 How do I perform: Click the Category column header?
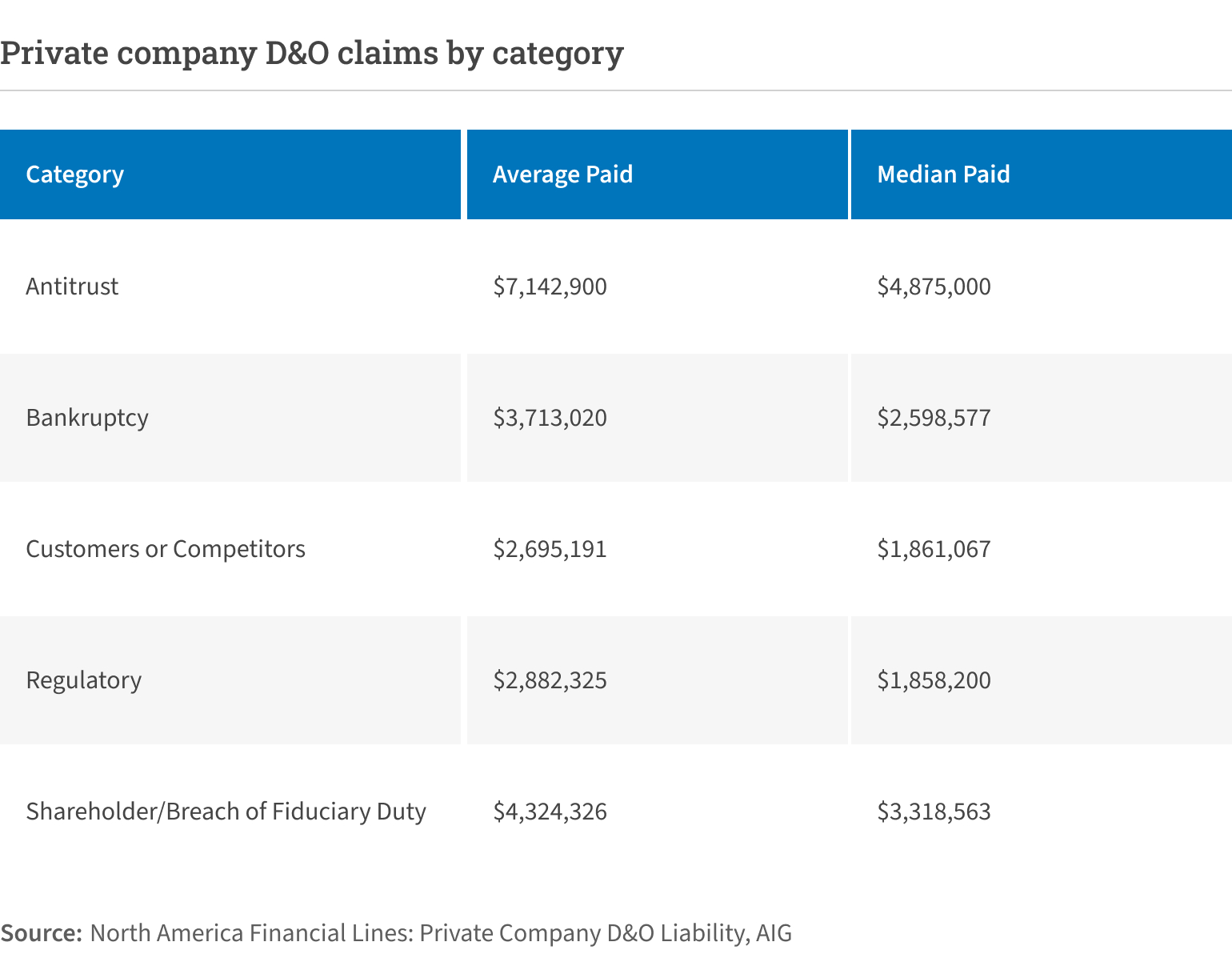coord(74,174)
